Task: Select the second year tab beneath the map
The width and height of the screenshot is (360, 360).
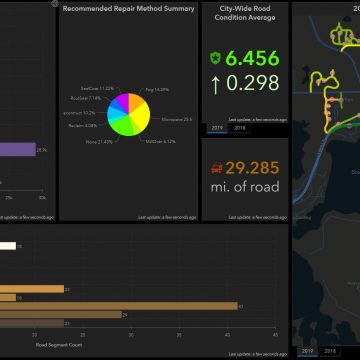Action: [x=330, y=351]
